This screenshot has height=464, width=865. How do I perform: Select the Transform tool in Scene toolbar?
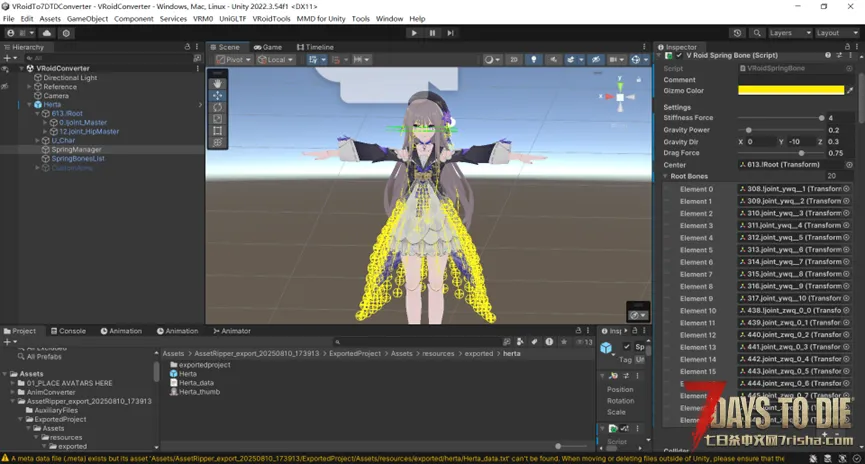(x=217, y=142)
